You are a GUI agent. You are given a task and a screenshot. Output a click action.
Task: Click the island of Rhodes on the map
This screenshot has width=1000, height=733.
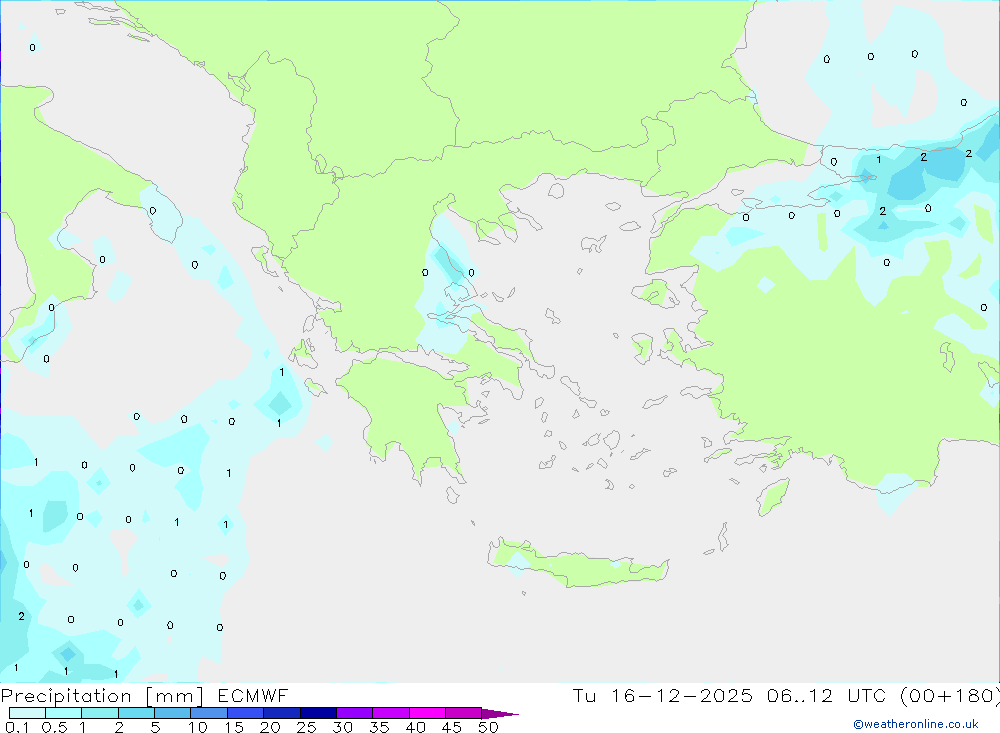click(772, 497)
